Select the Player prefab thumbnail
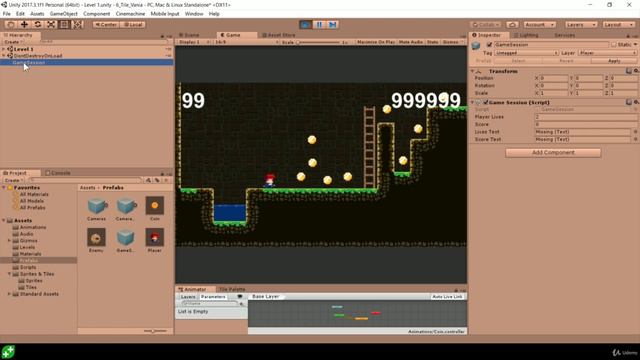Viewport: 640px width, 360px height. tap(155, 238)
